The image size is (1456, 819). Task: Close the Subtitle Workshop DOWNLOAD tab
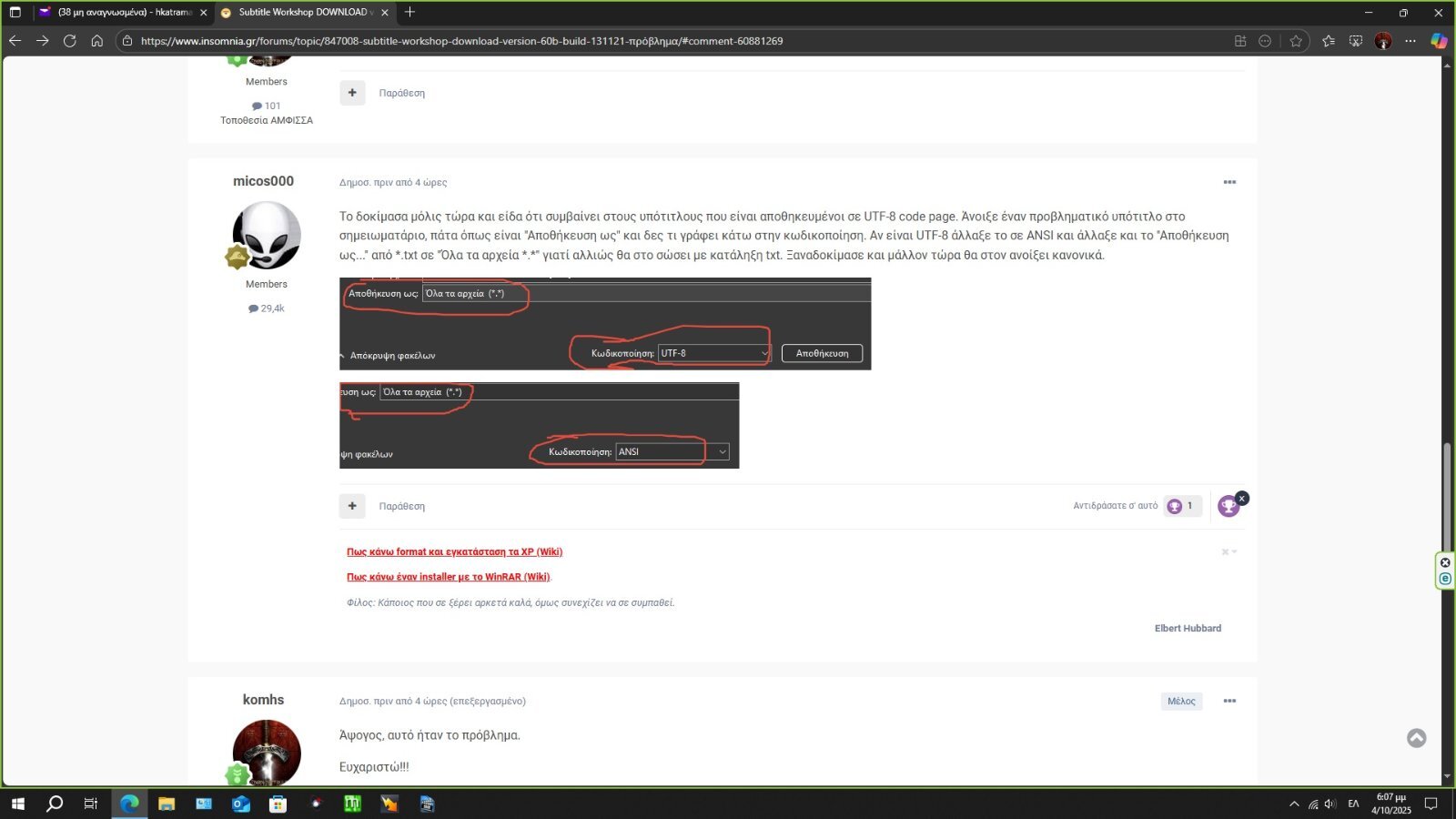(385, 12)
